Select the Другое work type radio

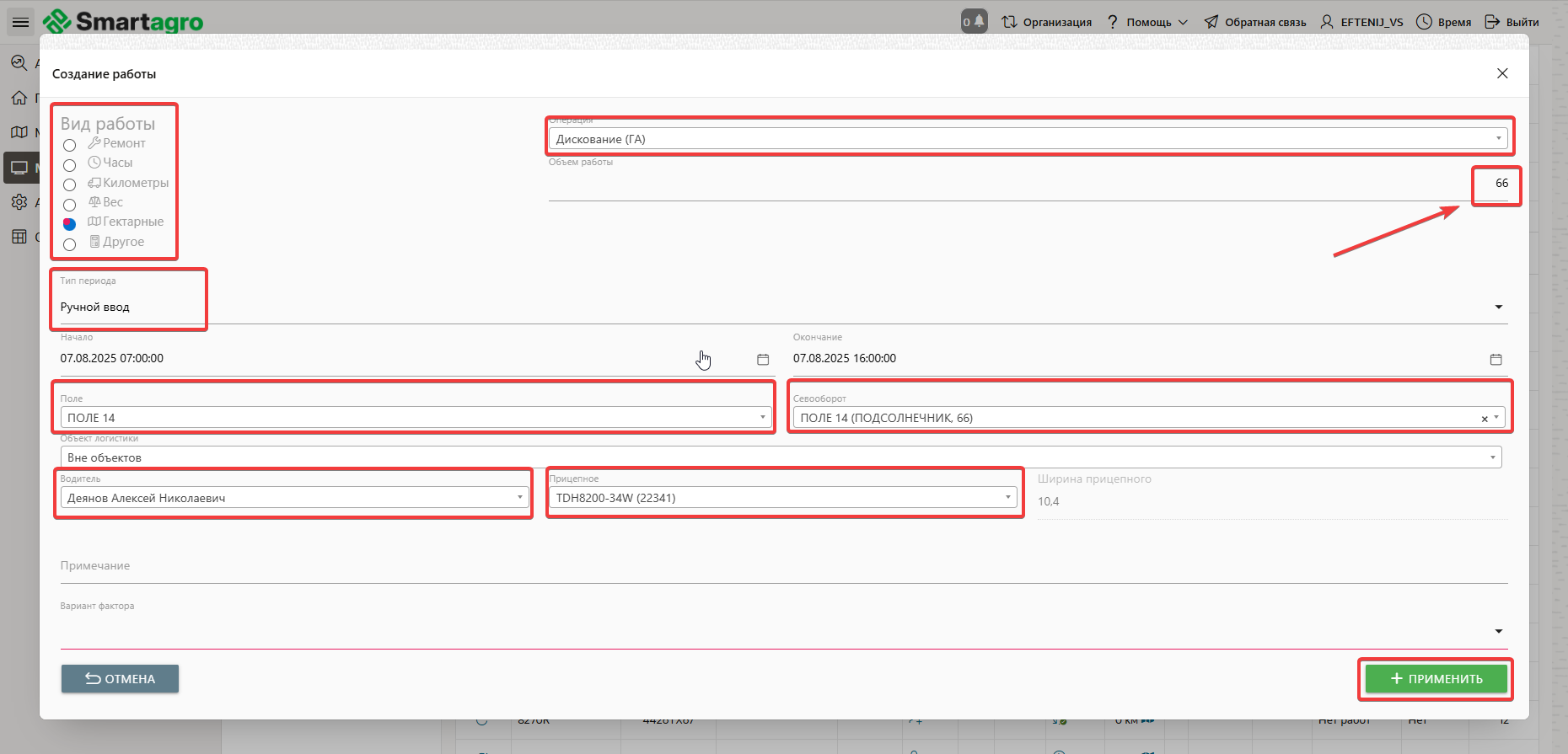click(70, 244)
